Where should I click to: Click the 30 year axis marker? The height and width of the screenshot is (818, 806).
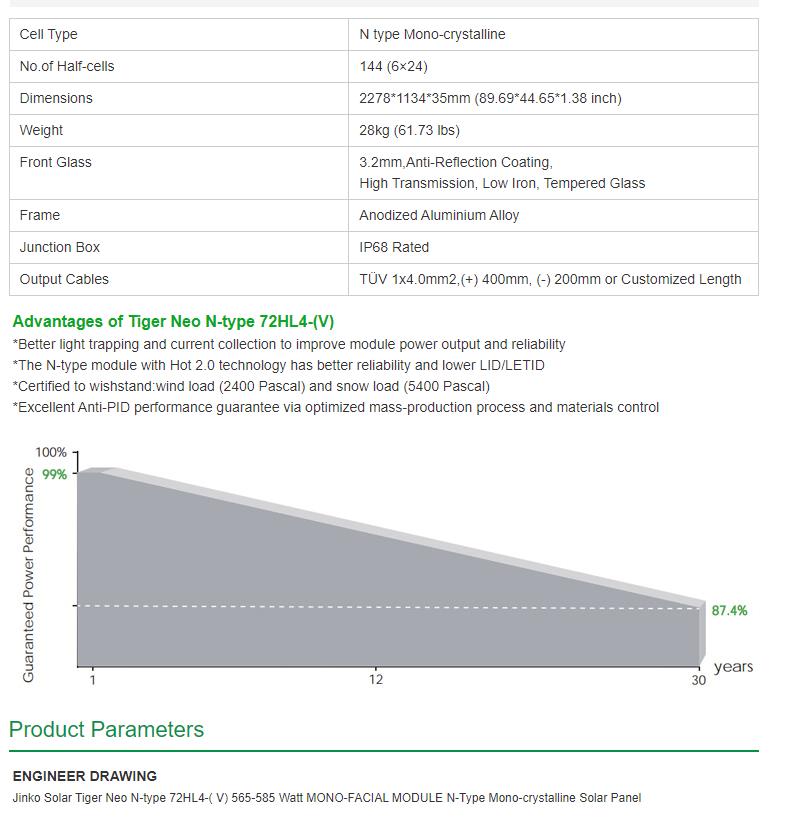(x=699, y=680)
